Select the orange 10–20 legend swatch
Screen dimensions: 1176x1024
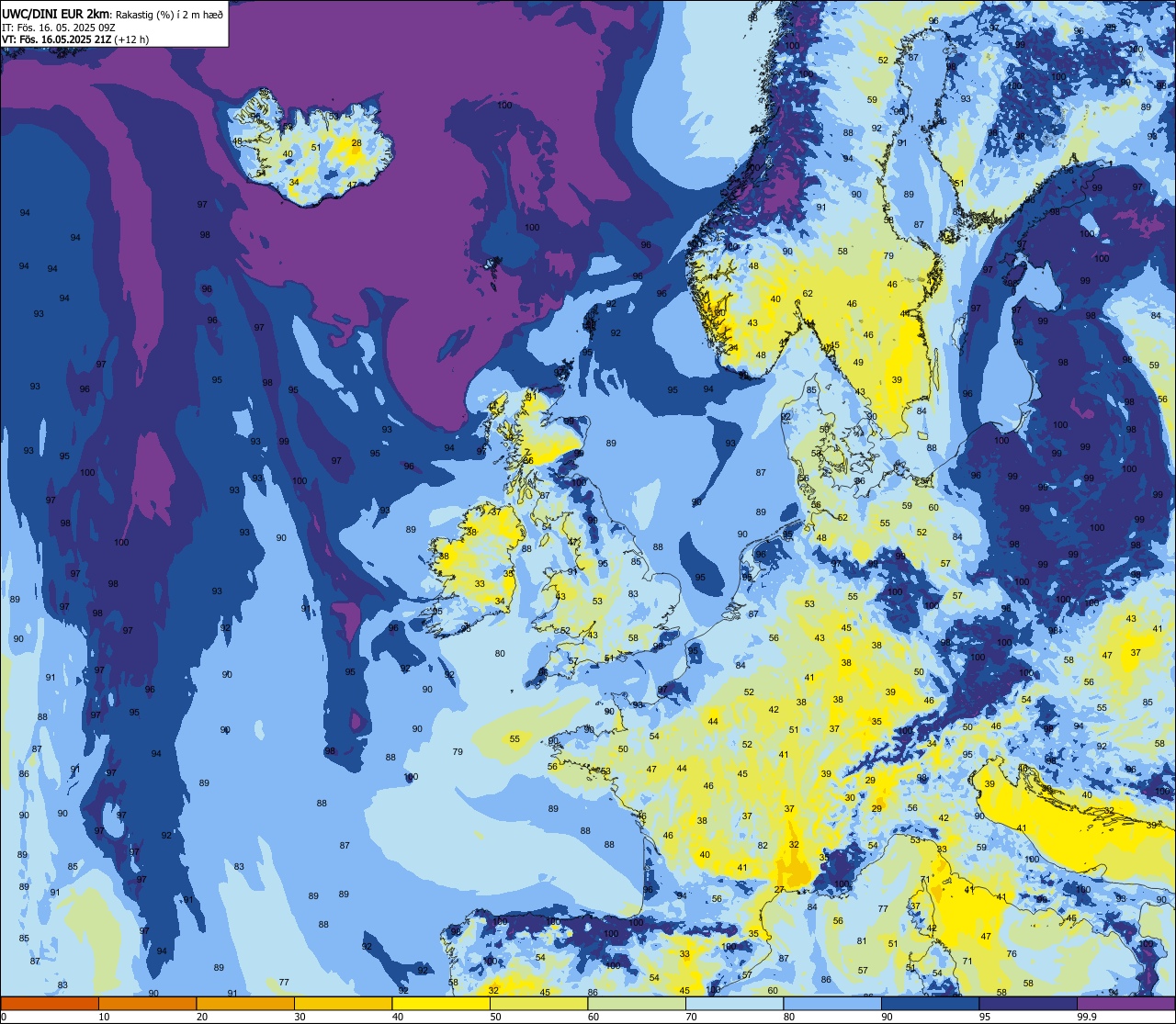pos(147,1003)
